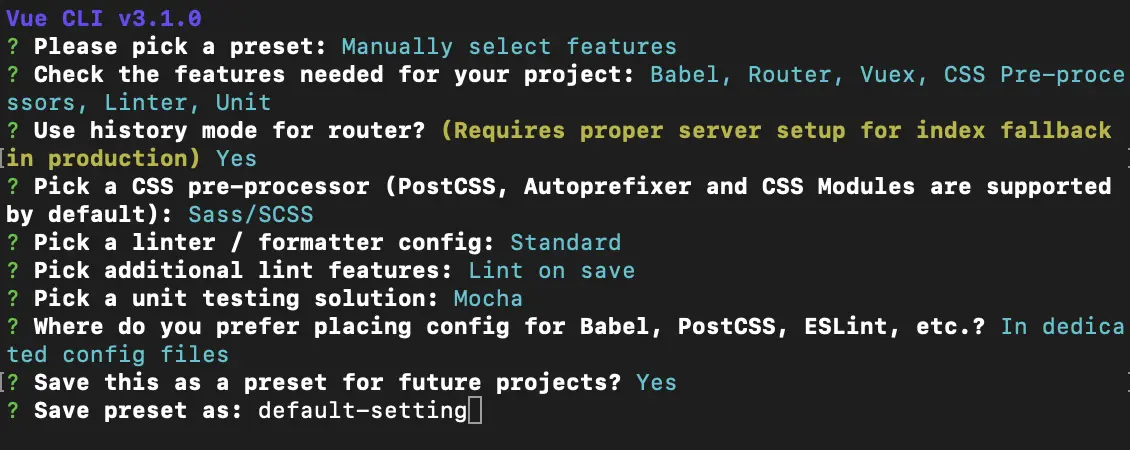Click the "Lint on save" answer
The width and height of the screenshot is (1130, 450).
[551, 270]
